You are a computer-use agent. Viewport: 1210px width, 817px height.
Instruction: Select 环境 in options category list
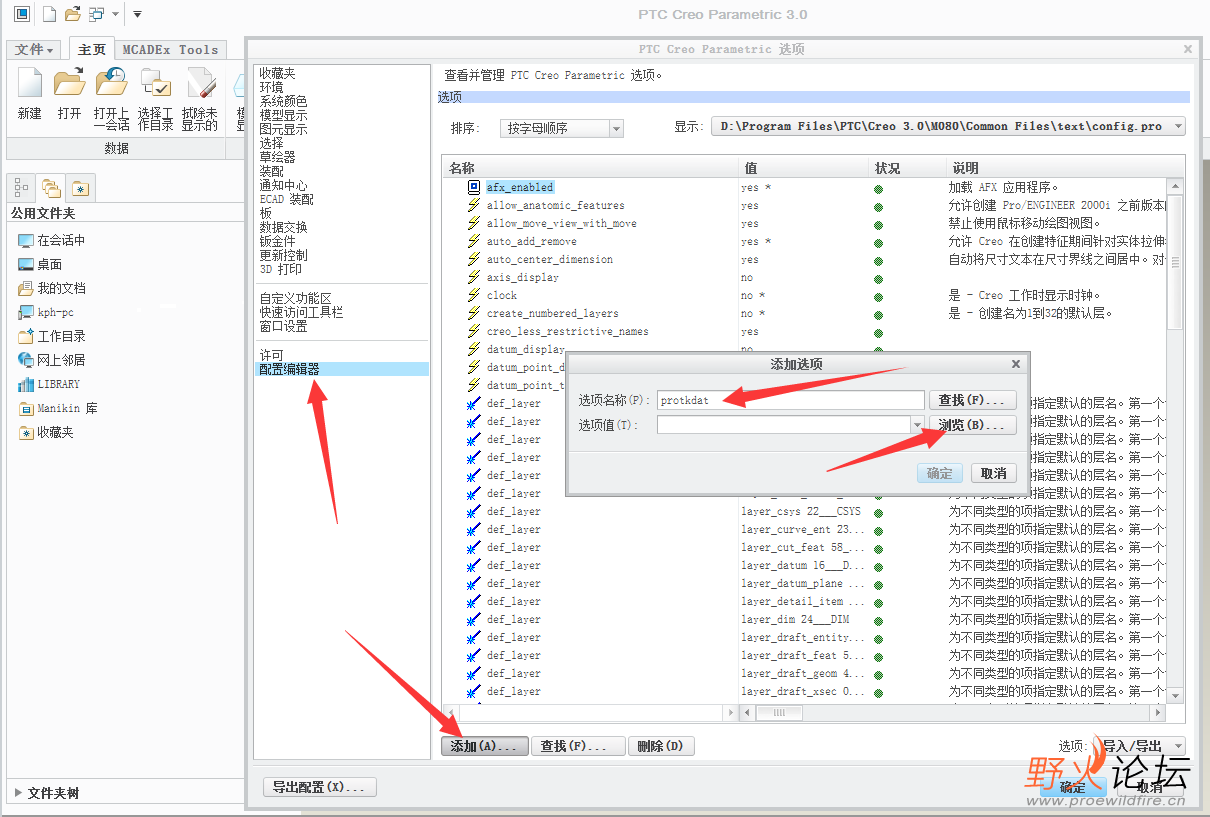tap(271, 88)
